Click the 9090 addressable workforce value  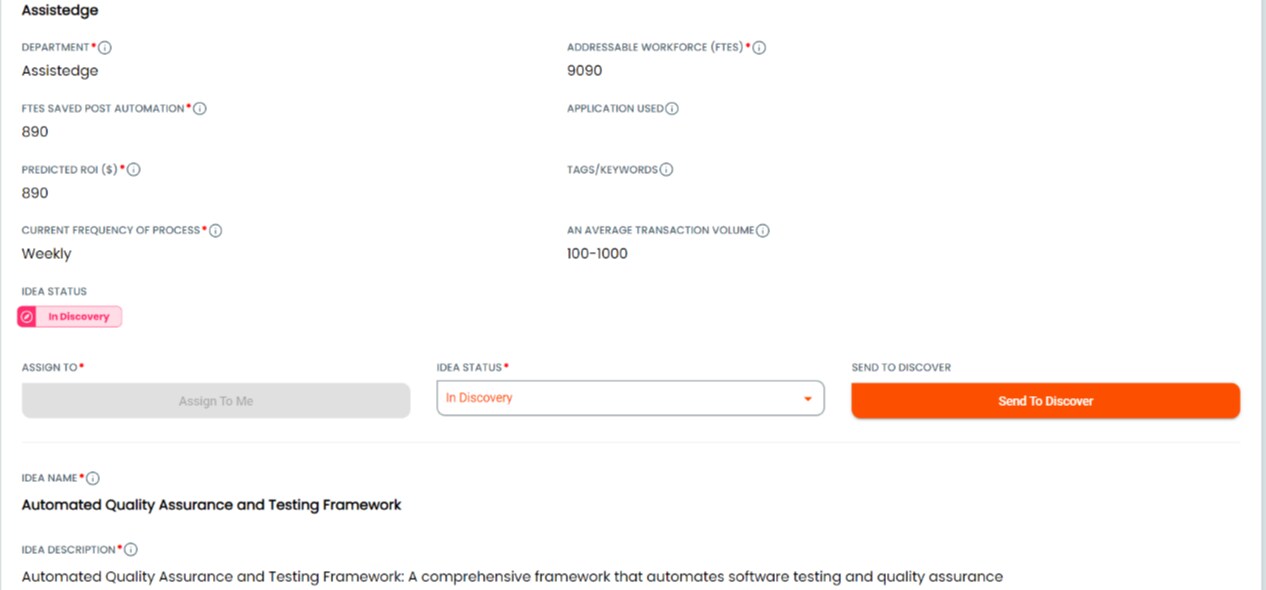point(584,71)
